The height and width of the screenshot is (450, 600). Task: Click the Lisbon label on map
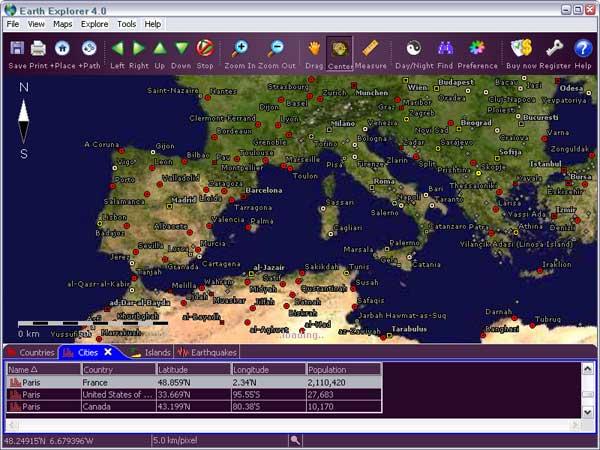tap(114, 217)
